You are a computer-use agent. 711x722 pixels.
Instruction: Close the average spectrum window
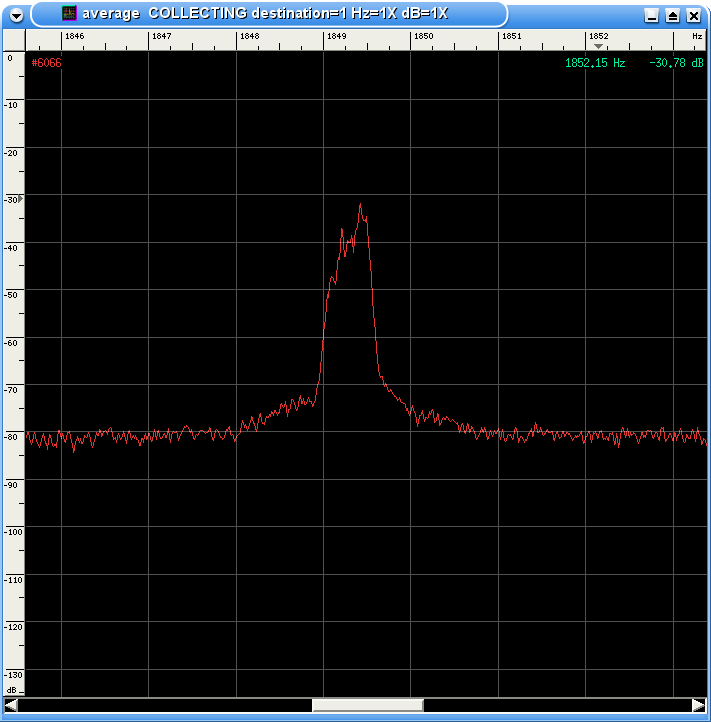tap(693, 15)
